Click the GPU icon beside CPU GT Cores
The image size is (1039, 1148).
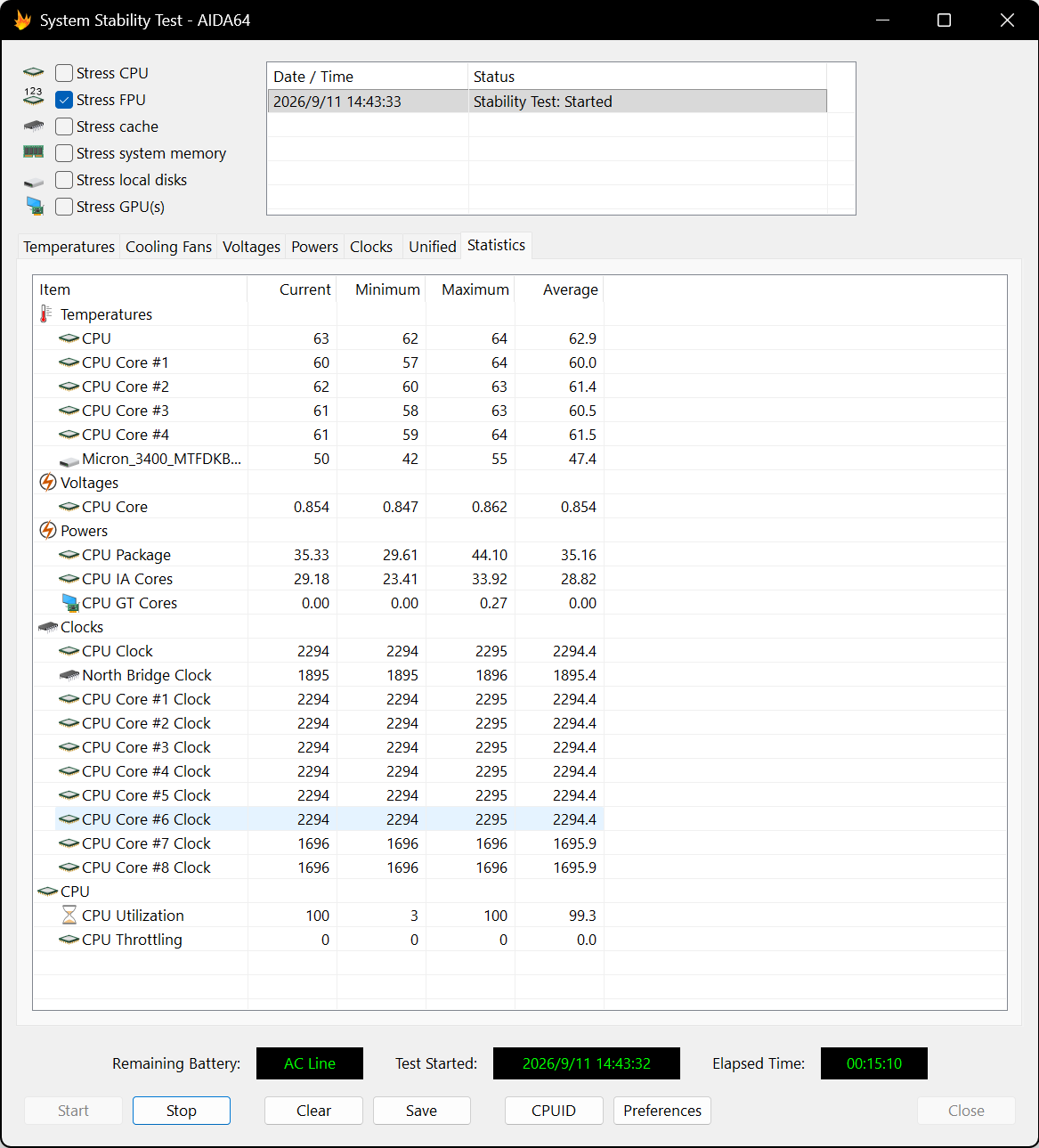[70, 603]
